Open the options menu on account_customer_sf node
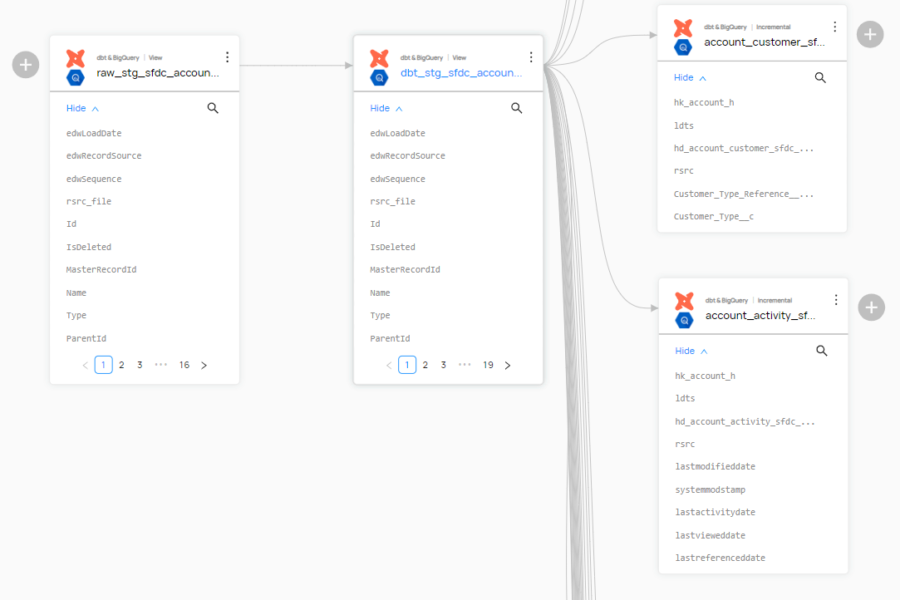This screenshot has width=900, height=600. click(836, 26)
